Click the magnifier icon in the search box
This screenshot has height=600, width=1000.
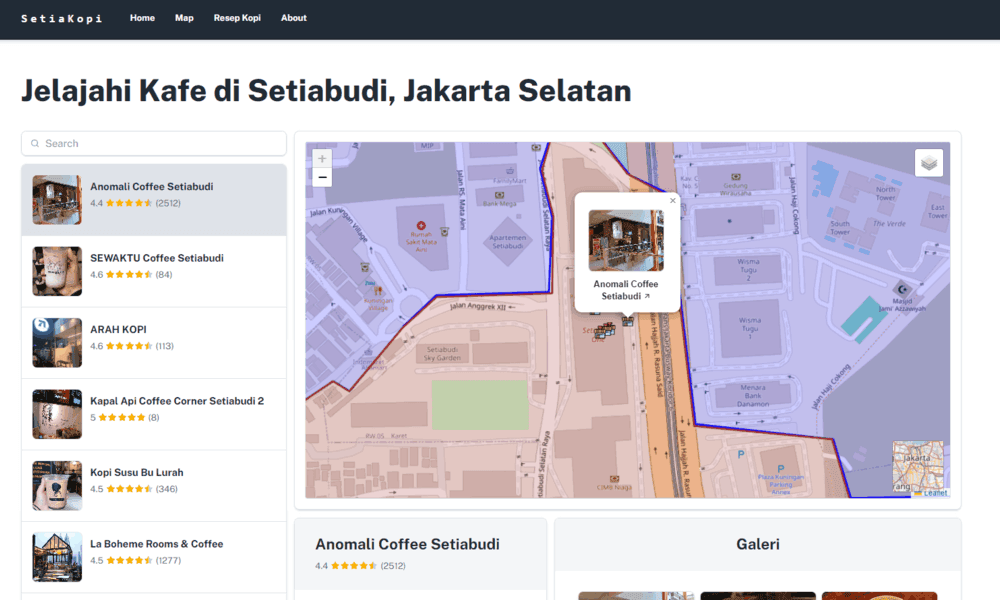click(x=35, y=143)
